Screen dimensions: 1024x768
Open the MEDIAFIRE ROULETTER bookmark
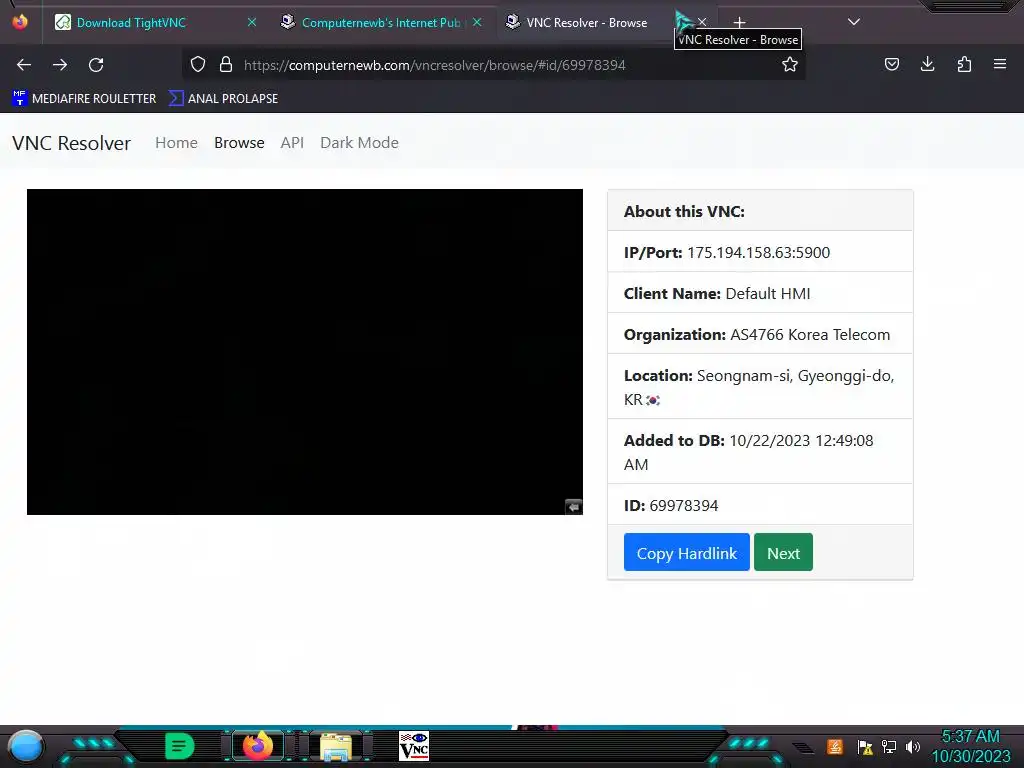tap(84, 99)
